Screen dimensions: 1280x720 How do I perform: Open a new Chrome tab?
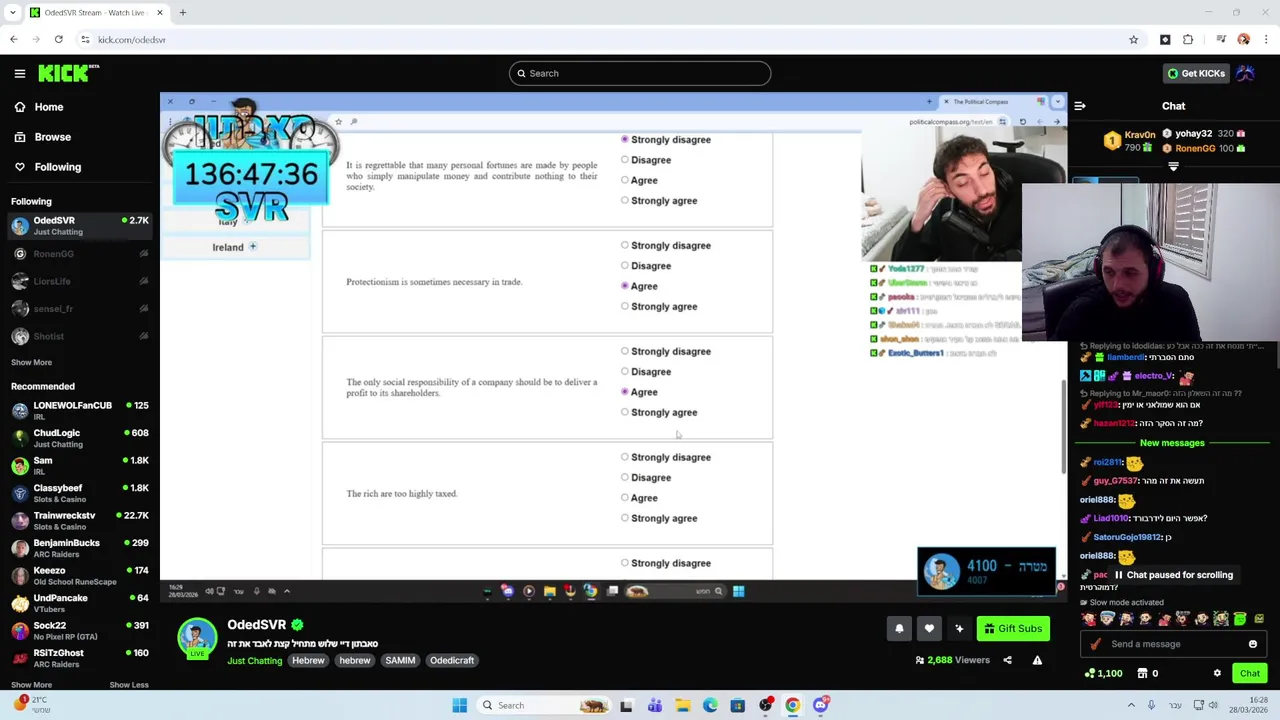pyautogui.click(x=182, y=13)
